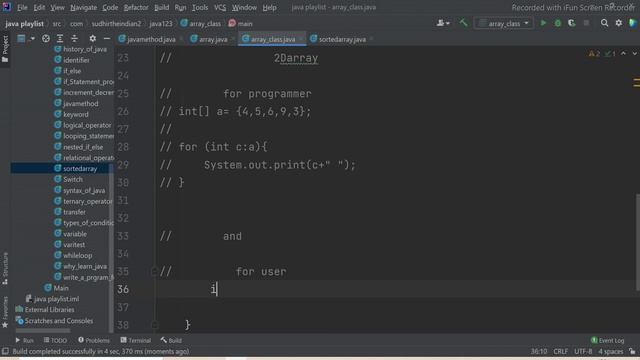Open the Build menu

coord(162,7)
